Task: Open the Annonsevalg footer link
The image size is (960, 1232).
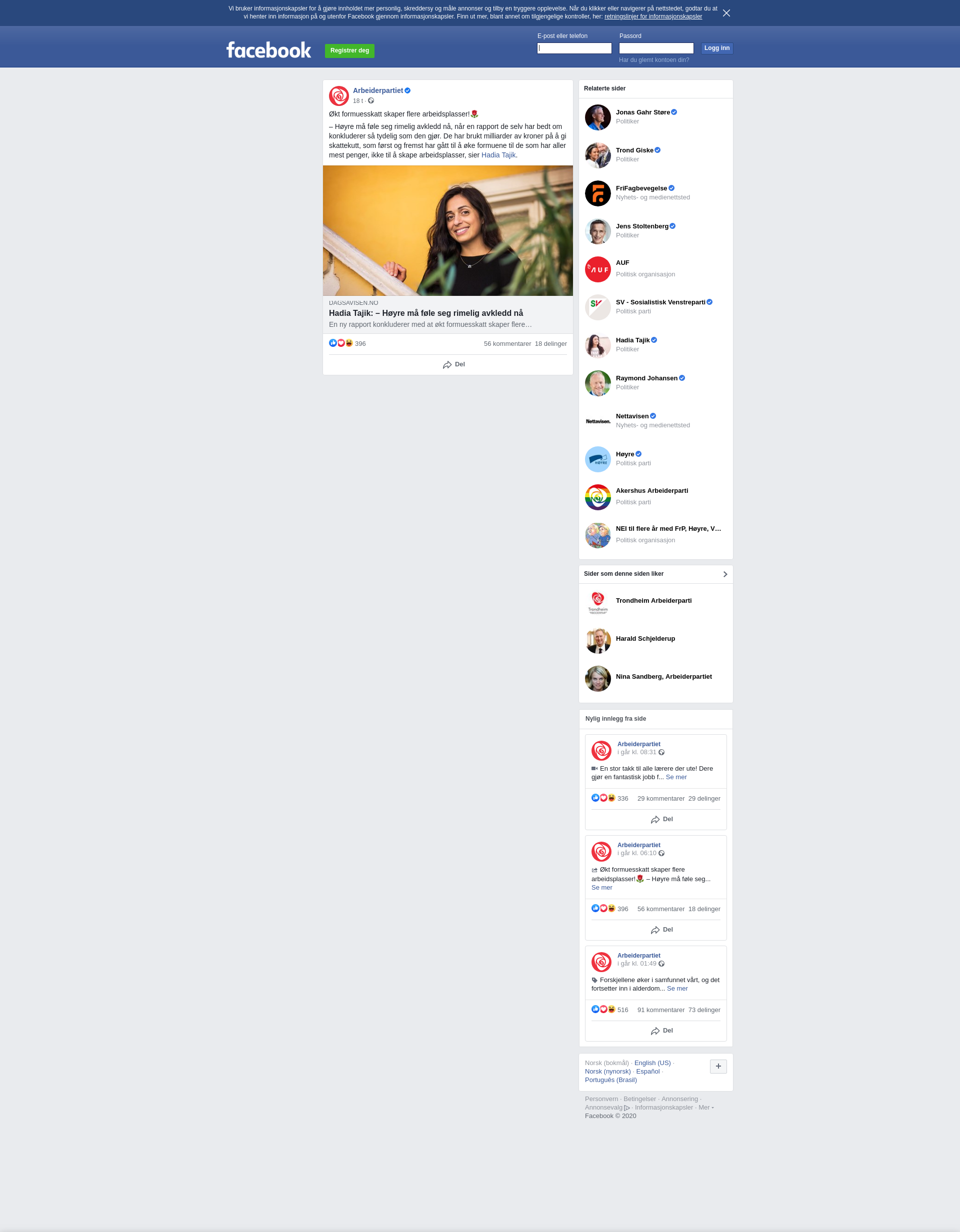Action: tap(607, 1108)
